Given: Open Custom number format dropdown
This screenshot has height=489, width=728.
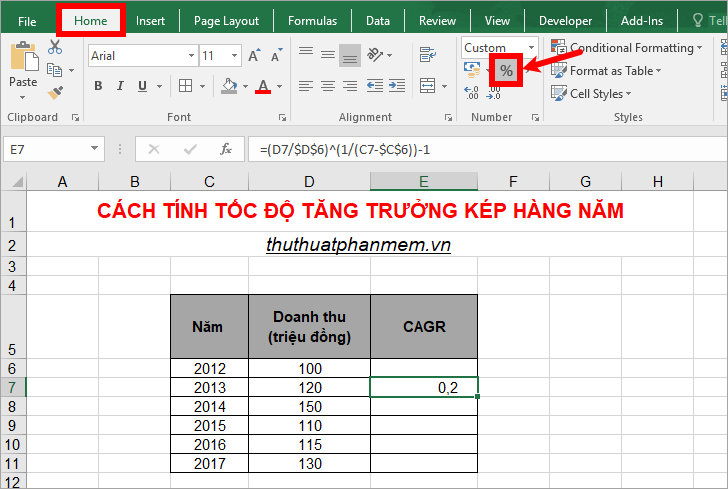Looking at the screenshot, I should (x=531, y=47).
